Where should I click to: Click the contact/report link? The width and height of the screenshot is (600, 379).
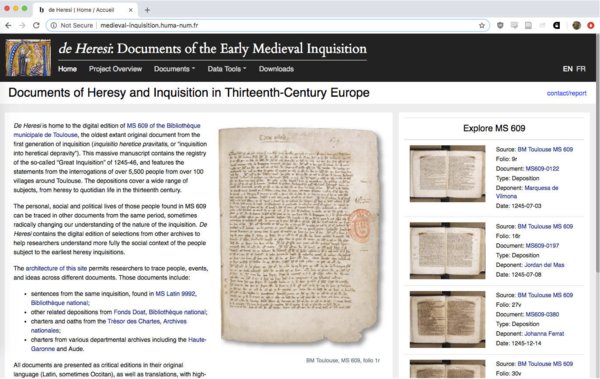pos(566,93)
